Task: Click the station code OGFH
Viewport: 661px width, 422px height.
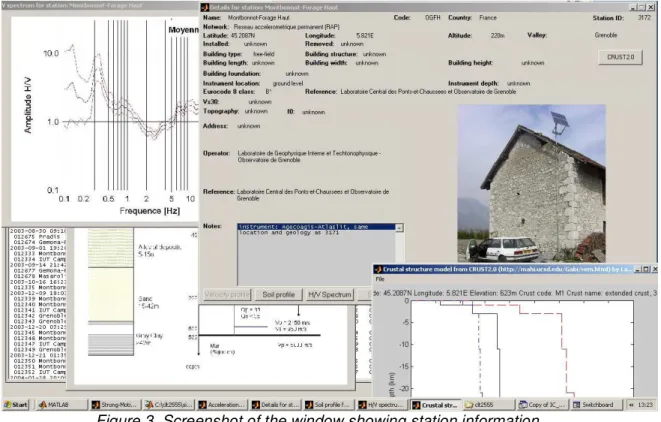Action: [433, 18]
